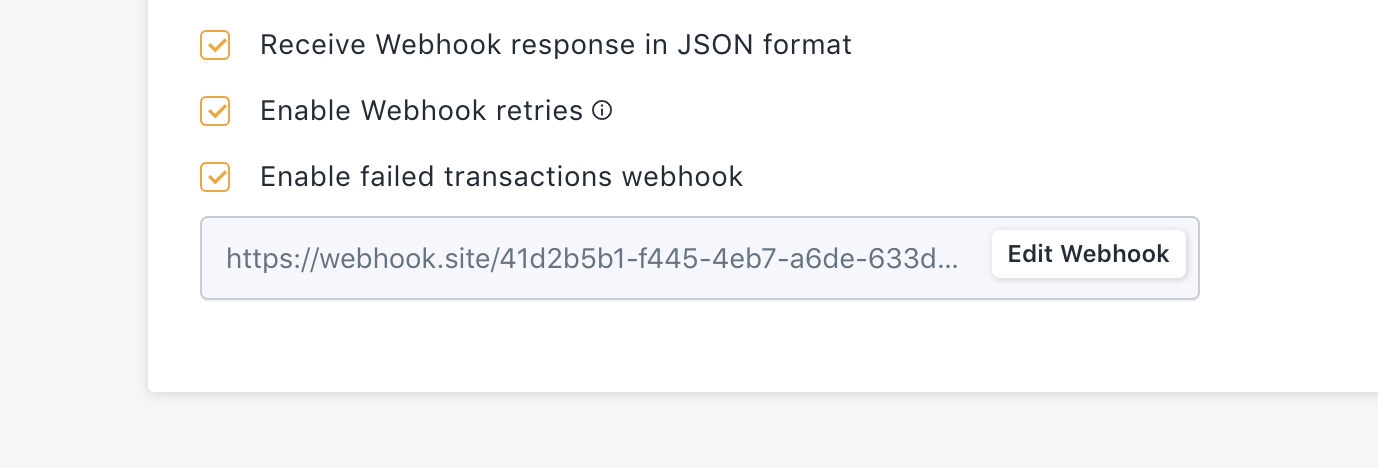Edit the webhook URL via Edit Webhook
This screenshot has height=468, width=1378.
pyautogui.click(x=1088, y=254)
